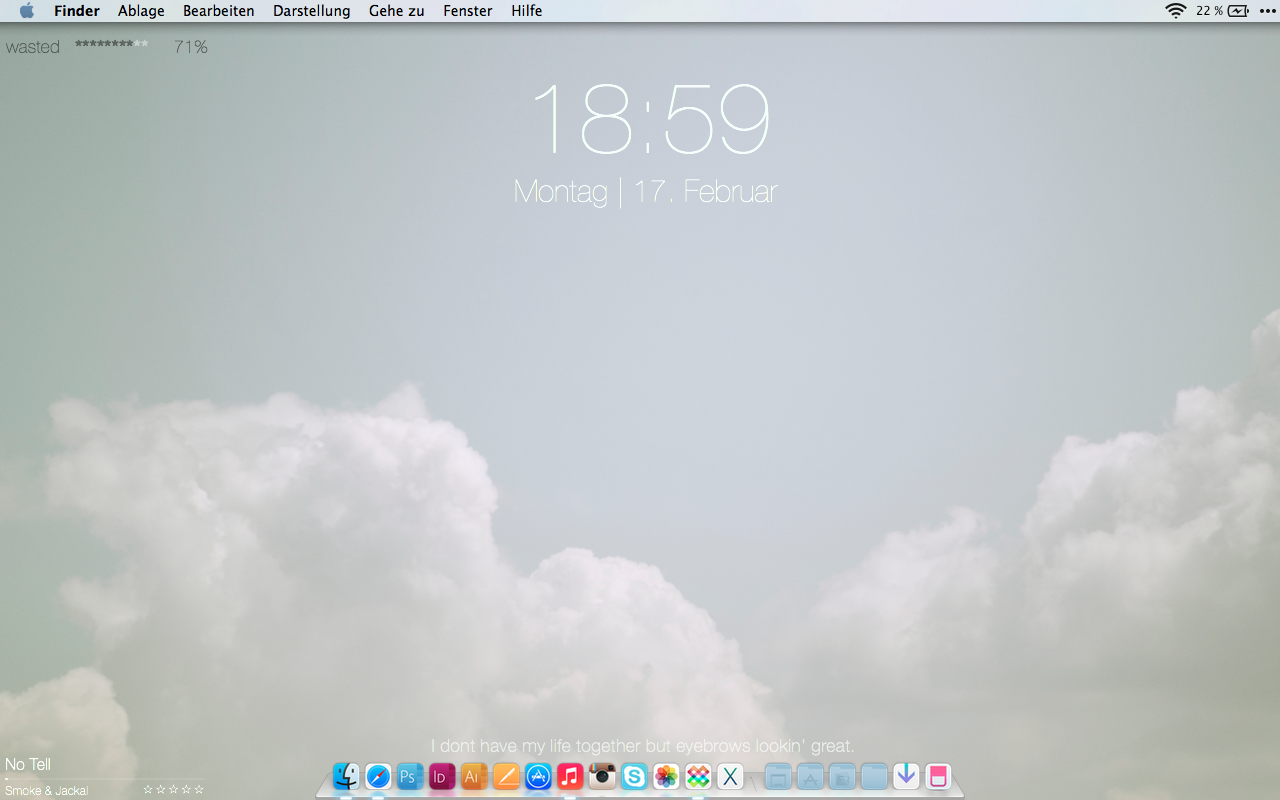
Task: Open the Ablage menu
Action: point(141,11)
